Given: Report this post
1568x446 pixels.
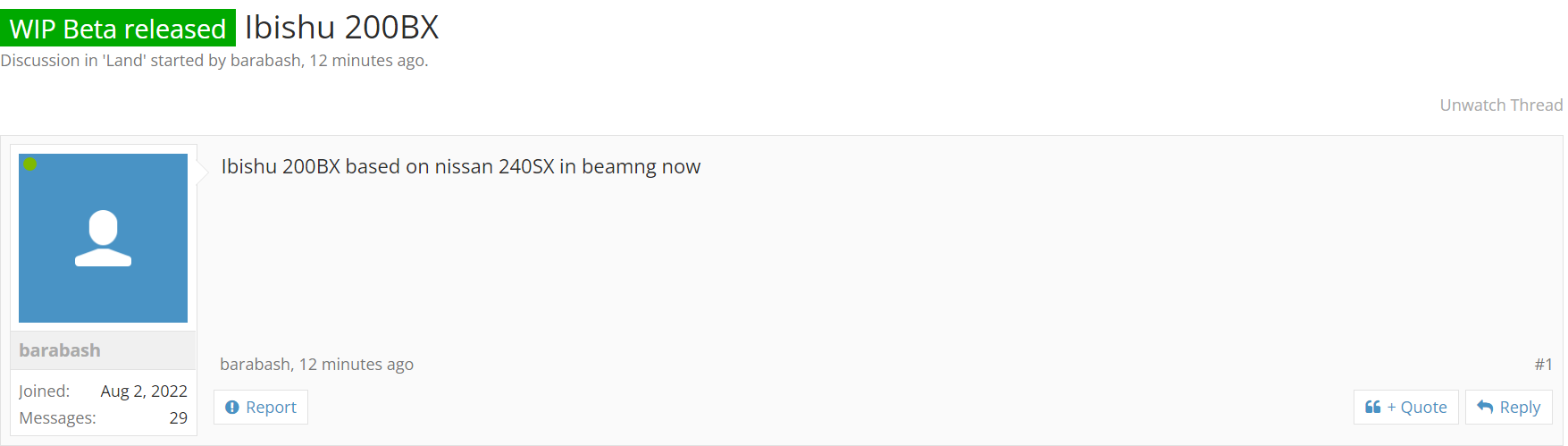Looking at the screenshot, I should [x=261, y=408].
